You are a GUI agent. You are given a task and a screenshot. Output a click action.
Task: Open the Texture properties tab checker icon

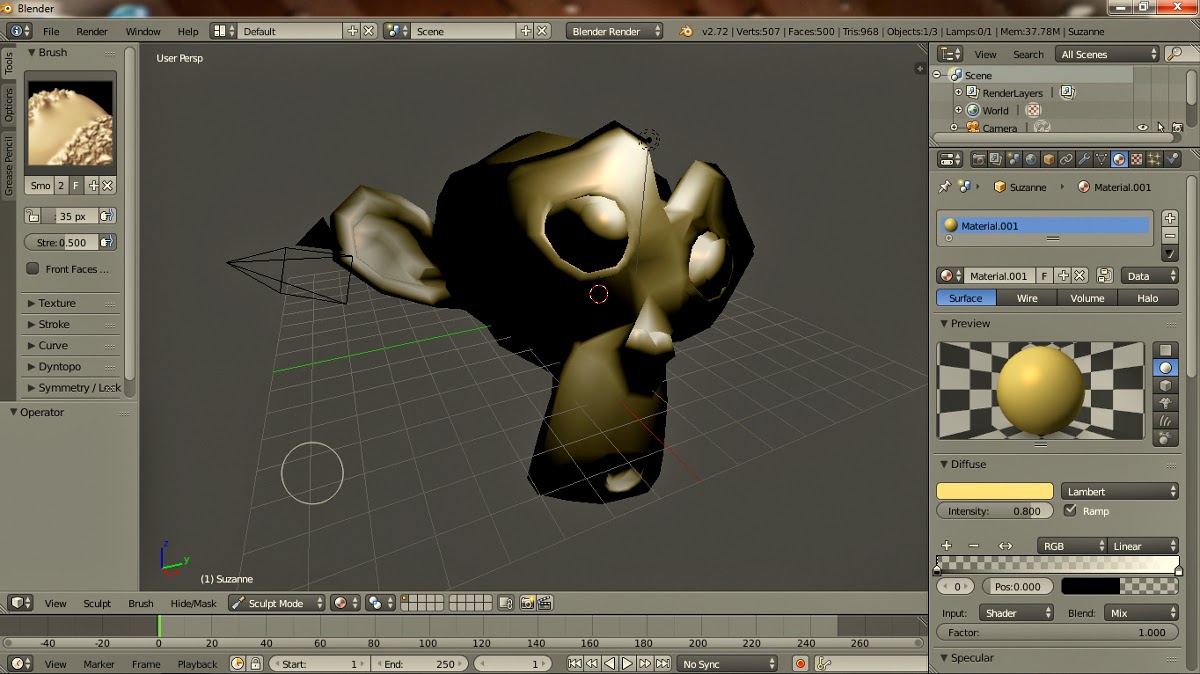pos(1137,159)
